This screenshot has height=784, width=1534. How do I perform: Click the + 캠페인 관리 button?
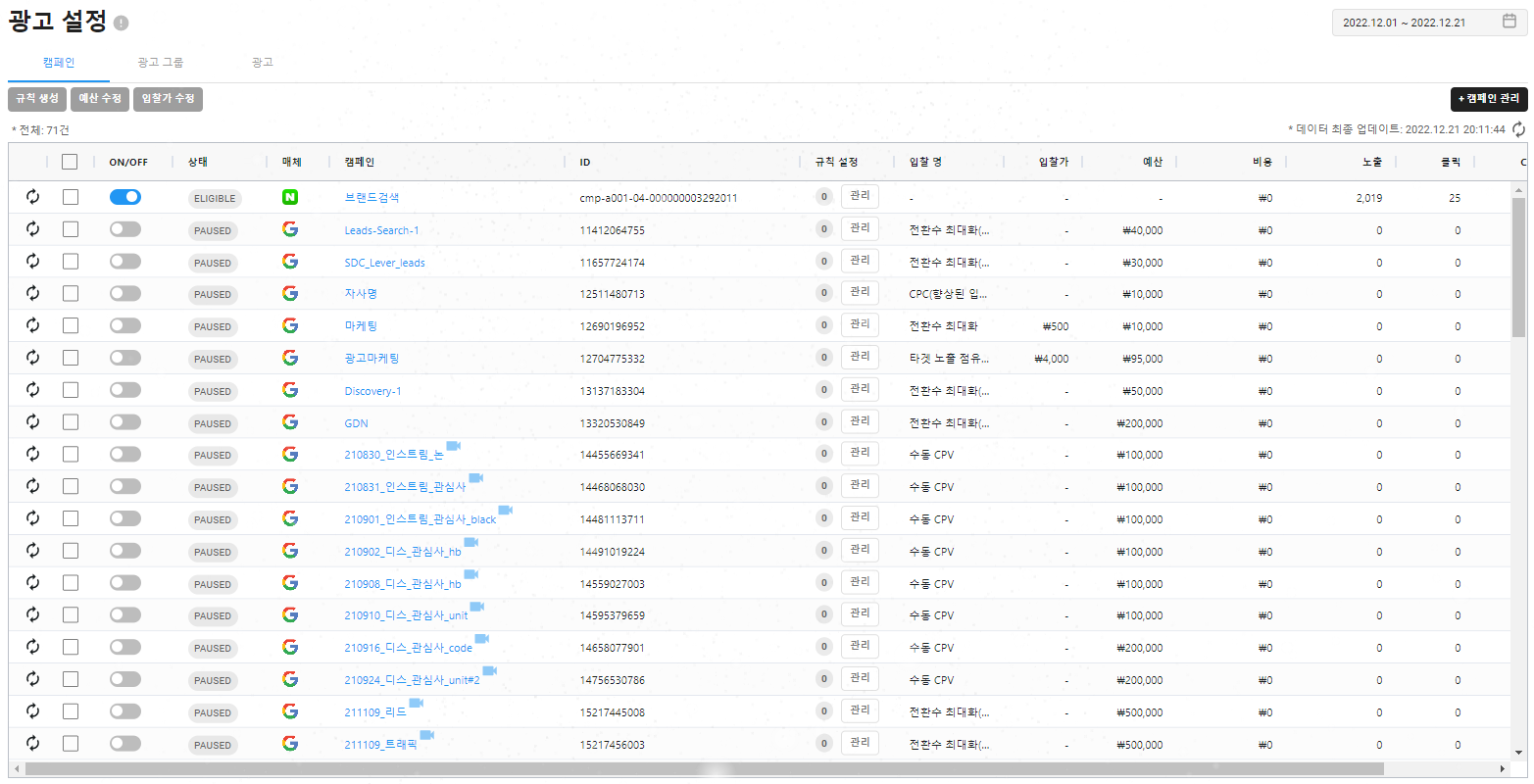1488,99
